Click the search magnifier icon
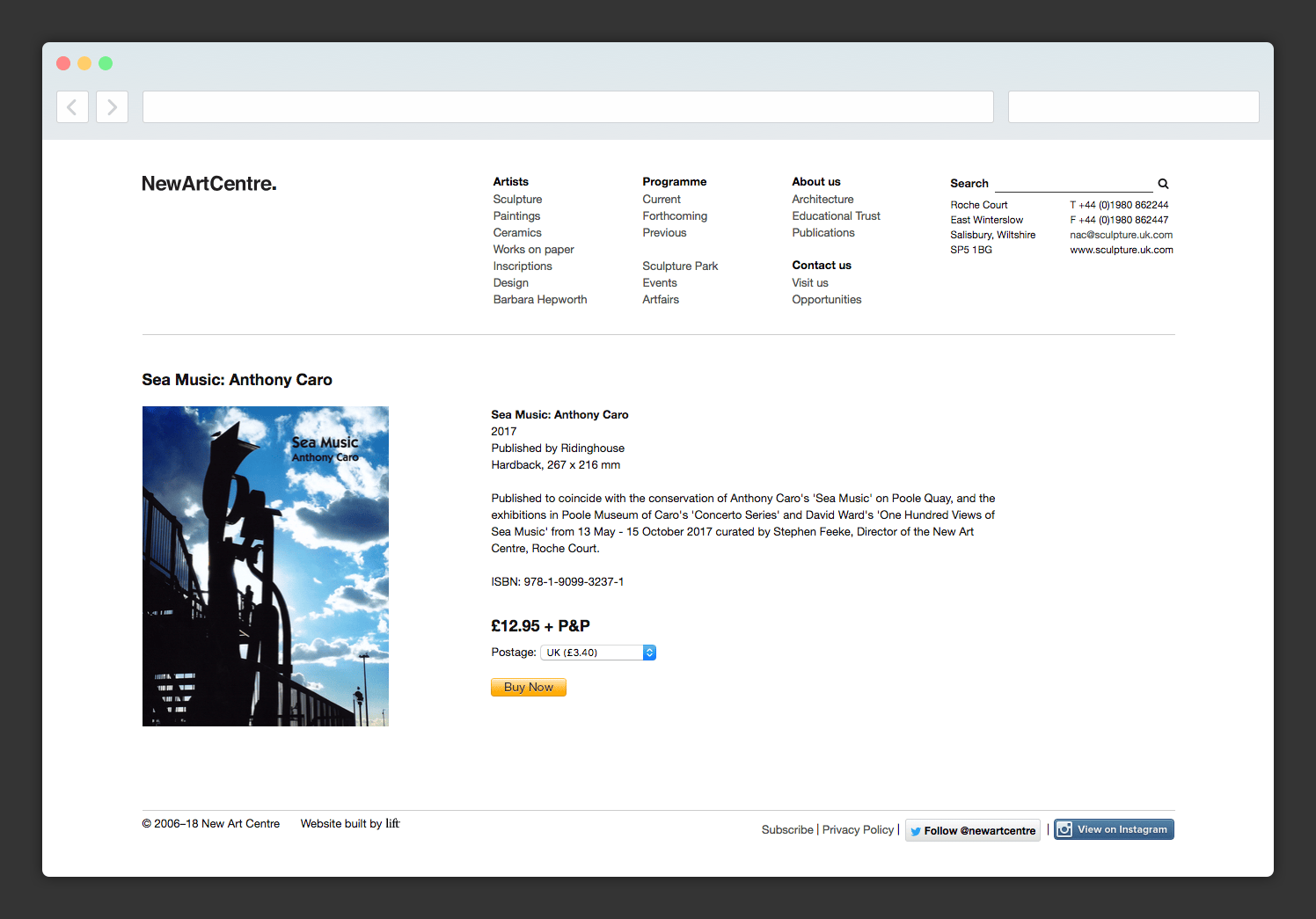 (x=1163, y=184)
